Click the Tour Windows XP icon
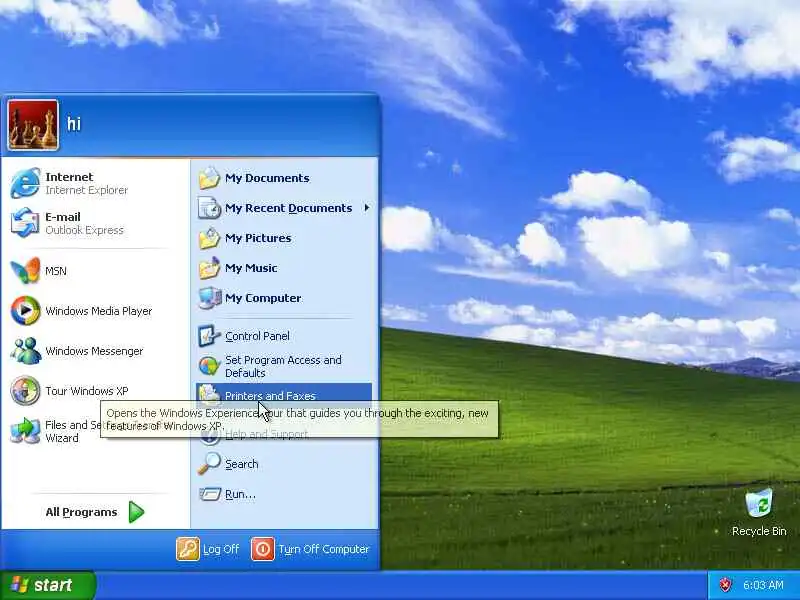This screenshot has width=800, height=600. [25, 391]
